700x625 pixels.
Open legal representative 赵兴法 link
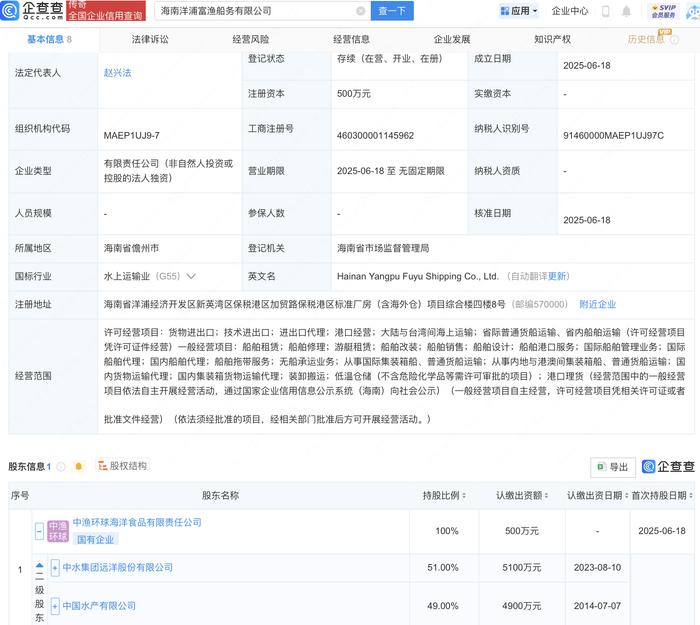click(x=117, y=73)
